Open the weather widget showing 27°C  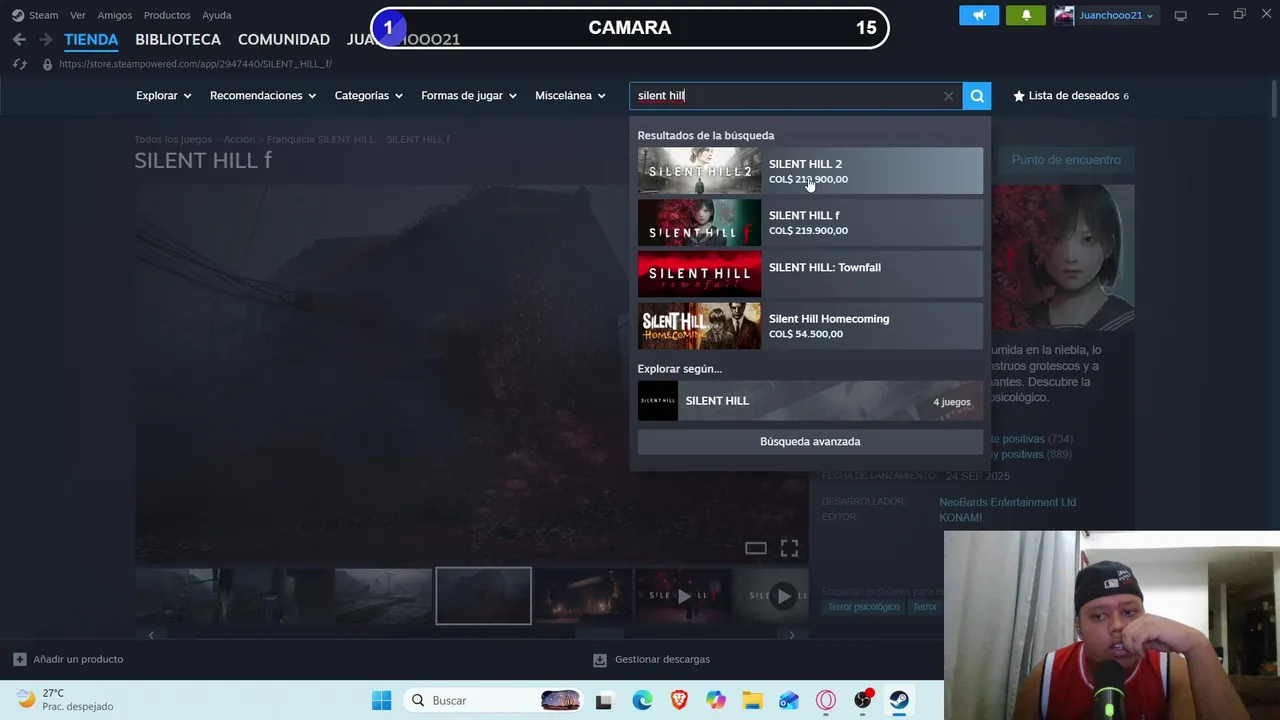point(66,700)
